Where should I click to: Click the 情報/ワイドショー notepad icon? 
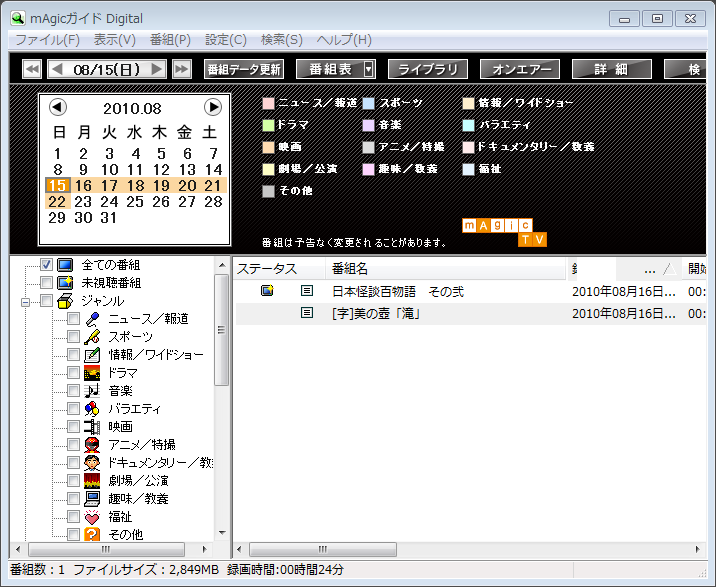coord(92,355)
